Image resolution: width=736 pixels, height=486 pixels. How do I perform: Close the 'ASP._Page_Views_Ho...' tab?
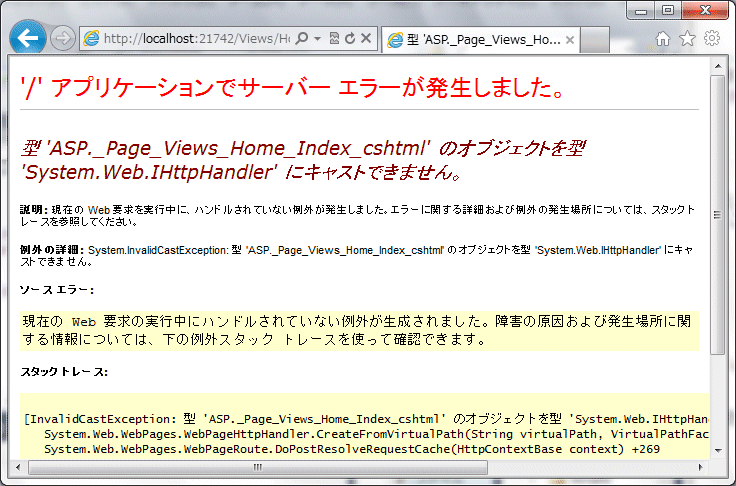tap(570, 40)
